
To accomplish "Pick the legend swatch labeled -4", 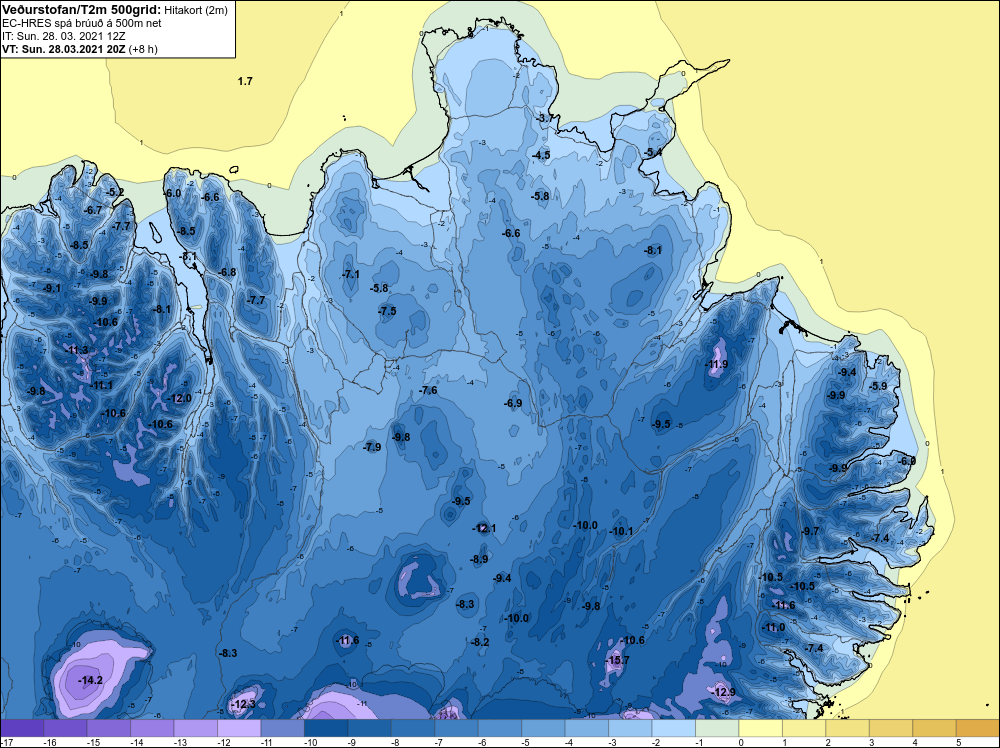I will [x=586, y=728].
